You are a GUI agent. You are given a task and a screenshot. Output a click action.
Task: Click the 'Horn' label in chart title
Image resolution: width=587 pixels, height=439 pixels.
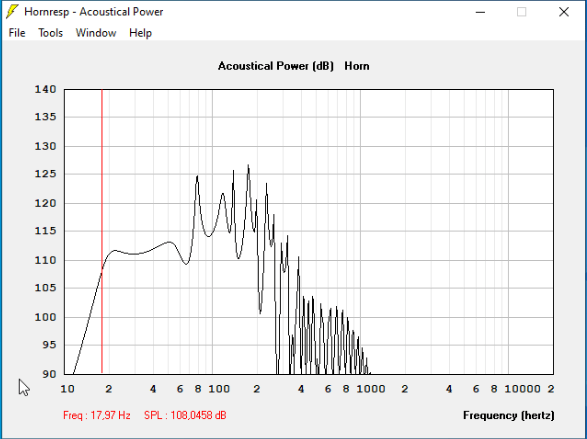coord(357,66)
